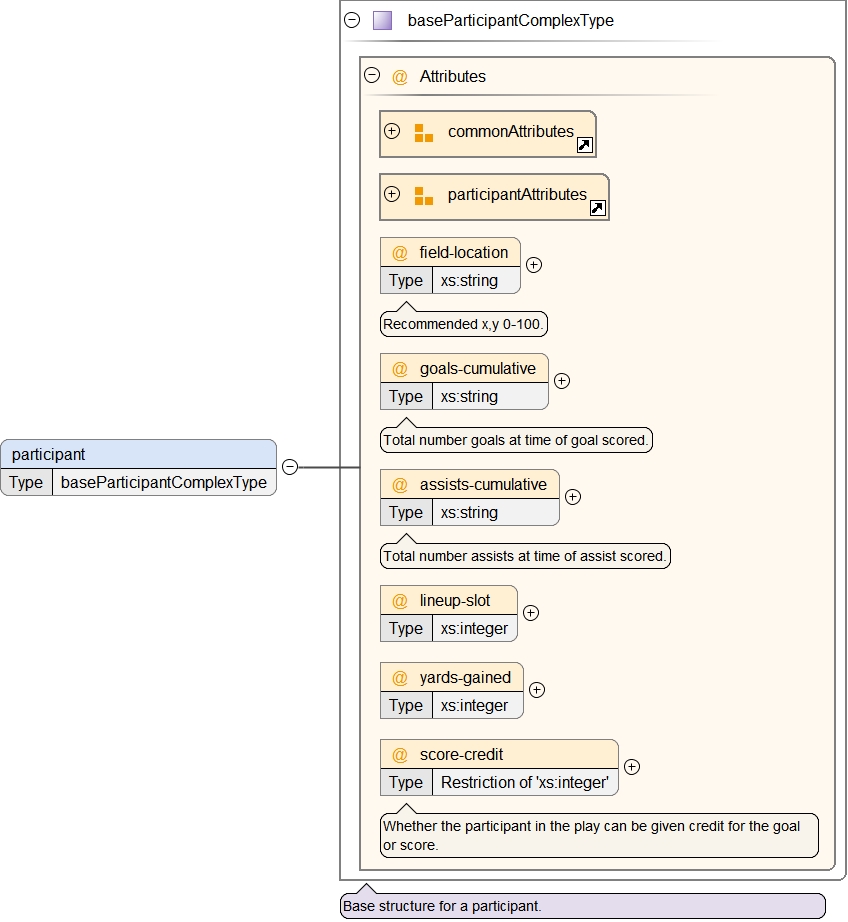Screen dimensions: 848x922
Task: Expand the goals-cumulative attribute details
Action: pyautogui.click(x=562, y=381)
